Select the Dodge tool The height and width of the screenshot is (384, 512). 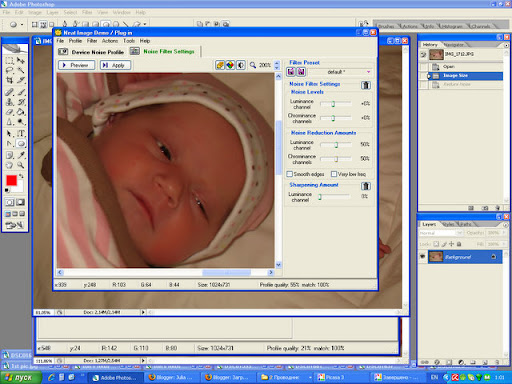pyautogui.click(x=21, y=122)
